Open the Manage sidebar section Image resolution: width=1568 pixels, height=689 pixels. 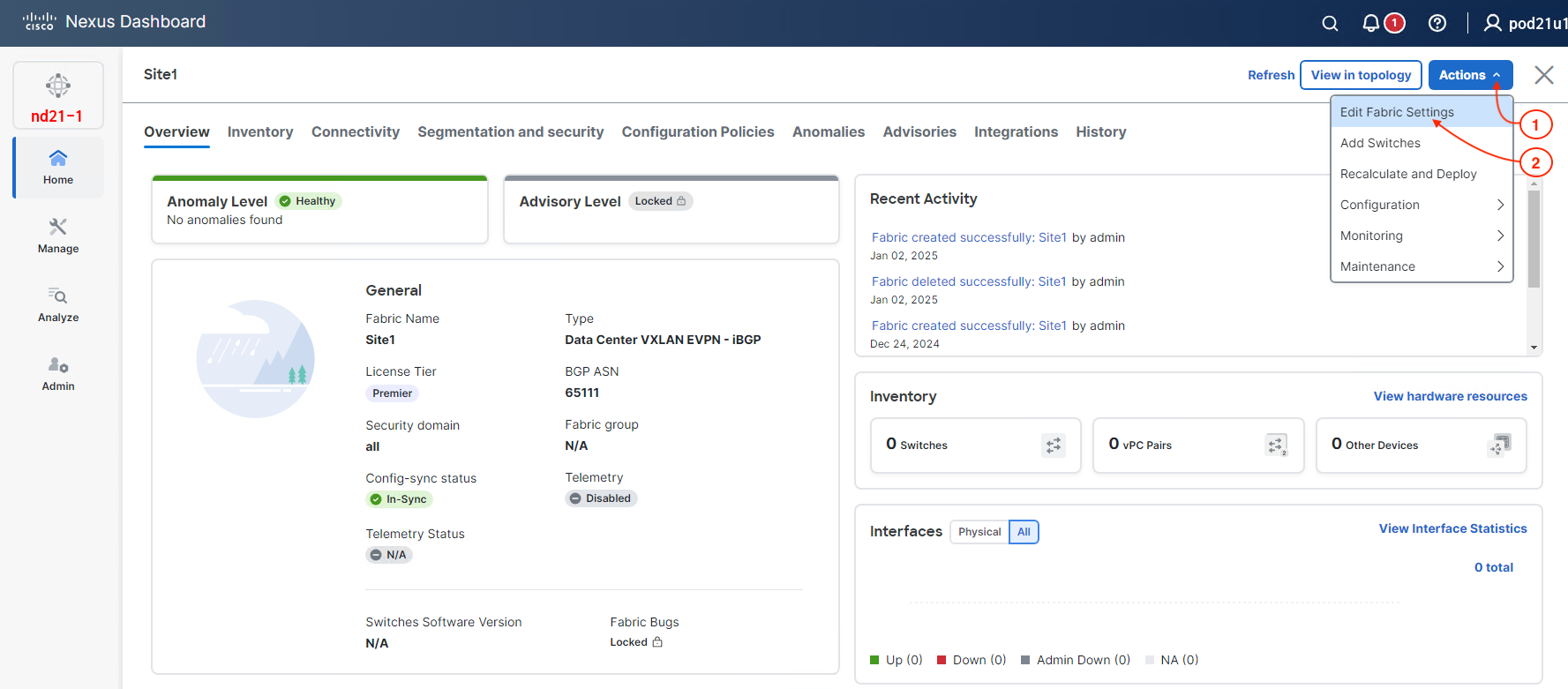pyautogui.click(x=58, y=236)
